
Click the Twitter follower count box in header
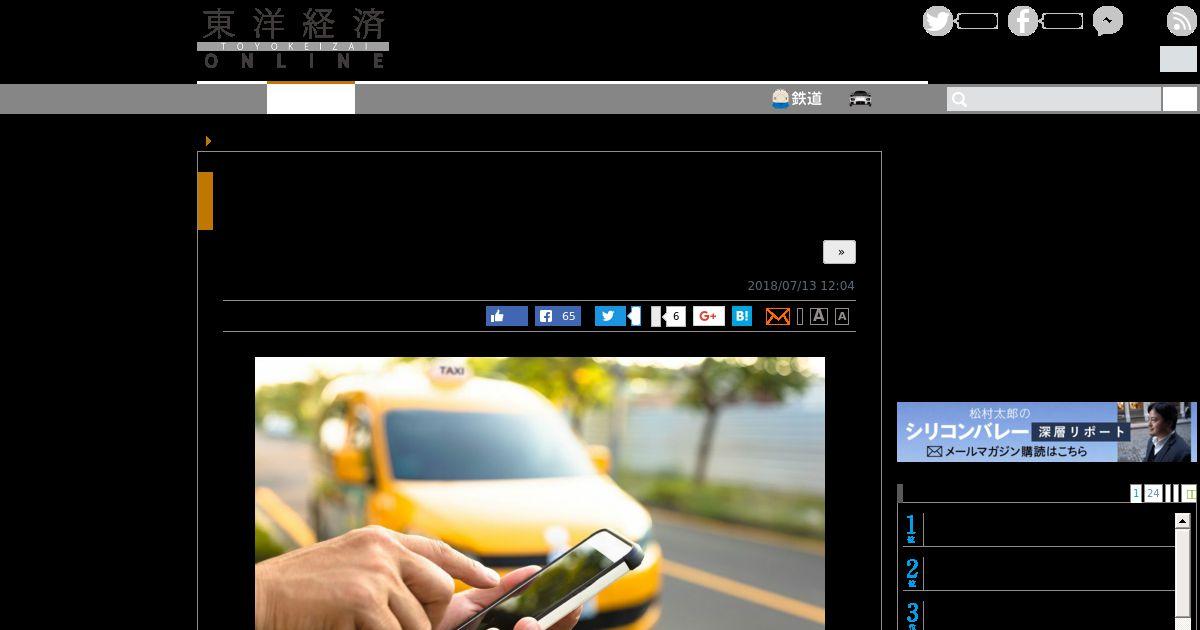pyautogui.click(x=977, y=21)
